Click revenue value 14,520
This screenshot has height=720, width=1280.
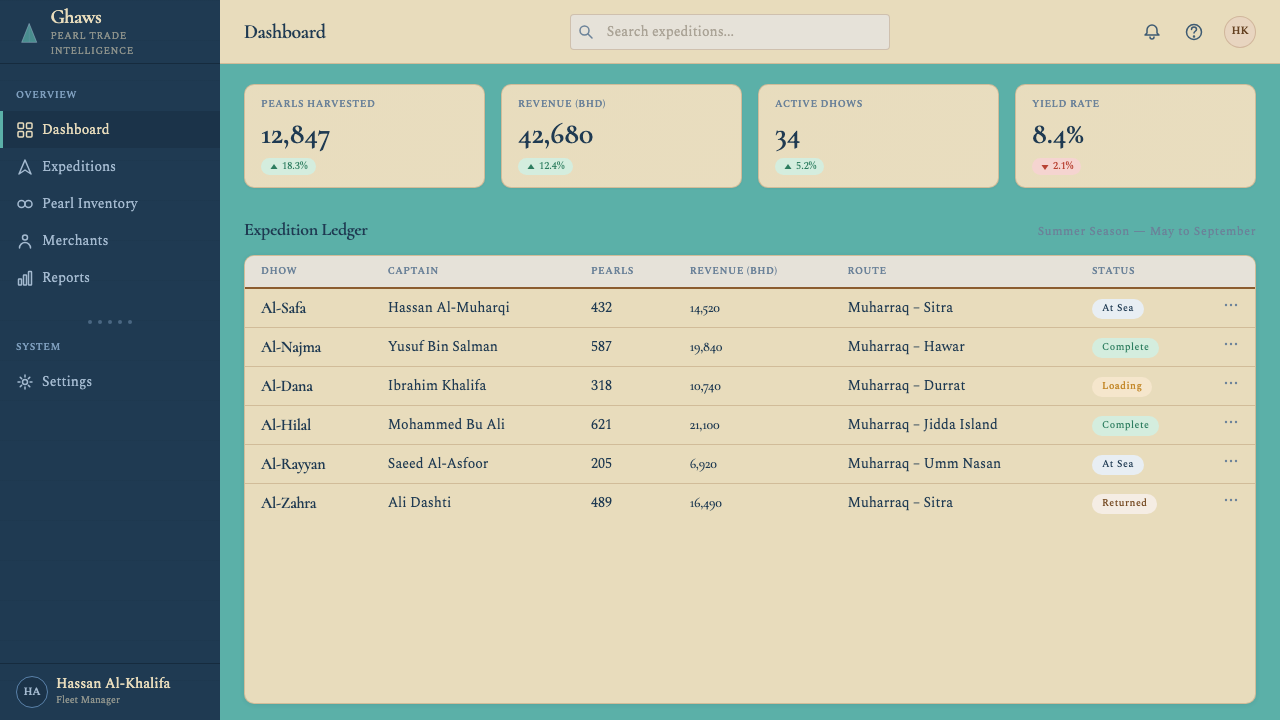click(x=705, y=309)
